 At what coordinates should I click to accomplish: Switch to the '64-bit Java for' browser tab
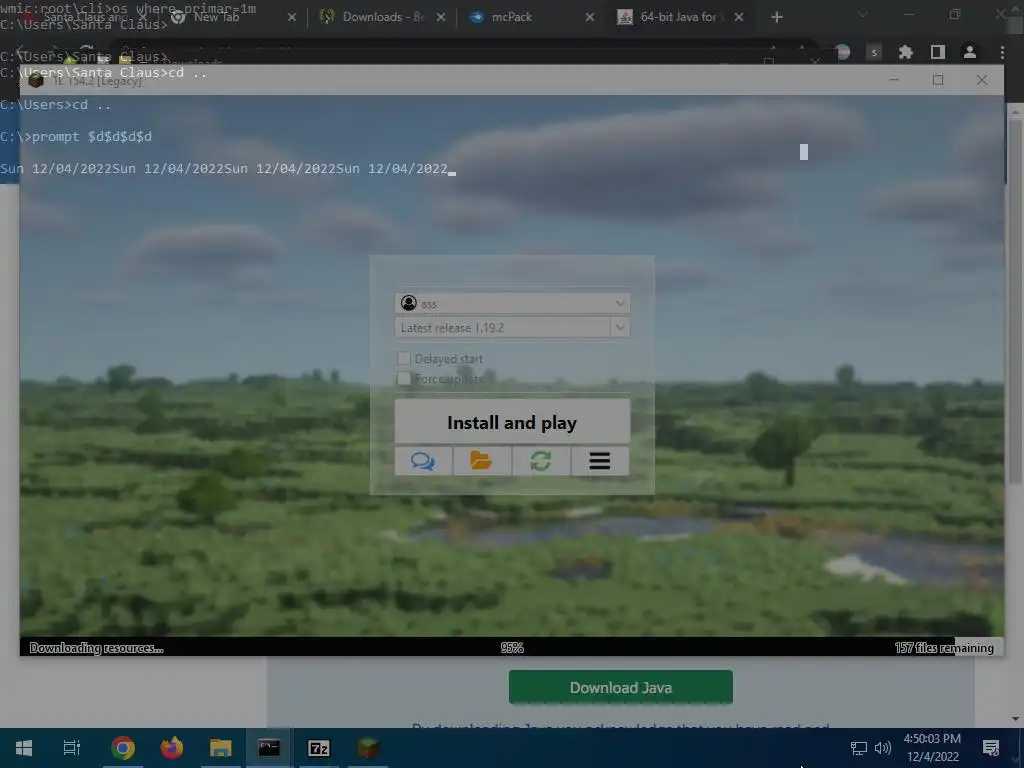tap(679, 17)
